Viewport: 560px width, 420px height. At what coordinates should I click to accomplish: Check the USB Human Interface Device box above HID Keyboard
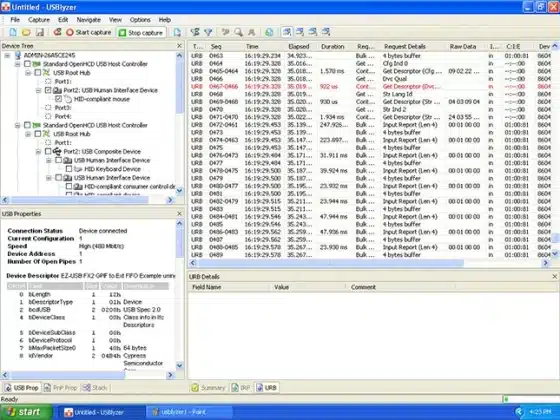click(x=59, y=160)
